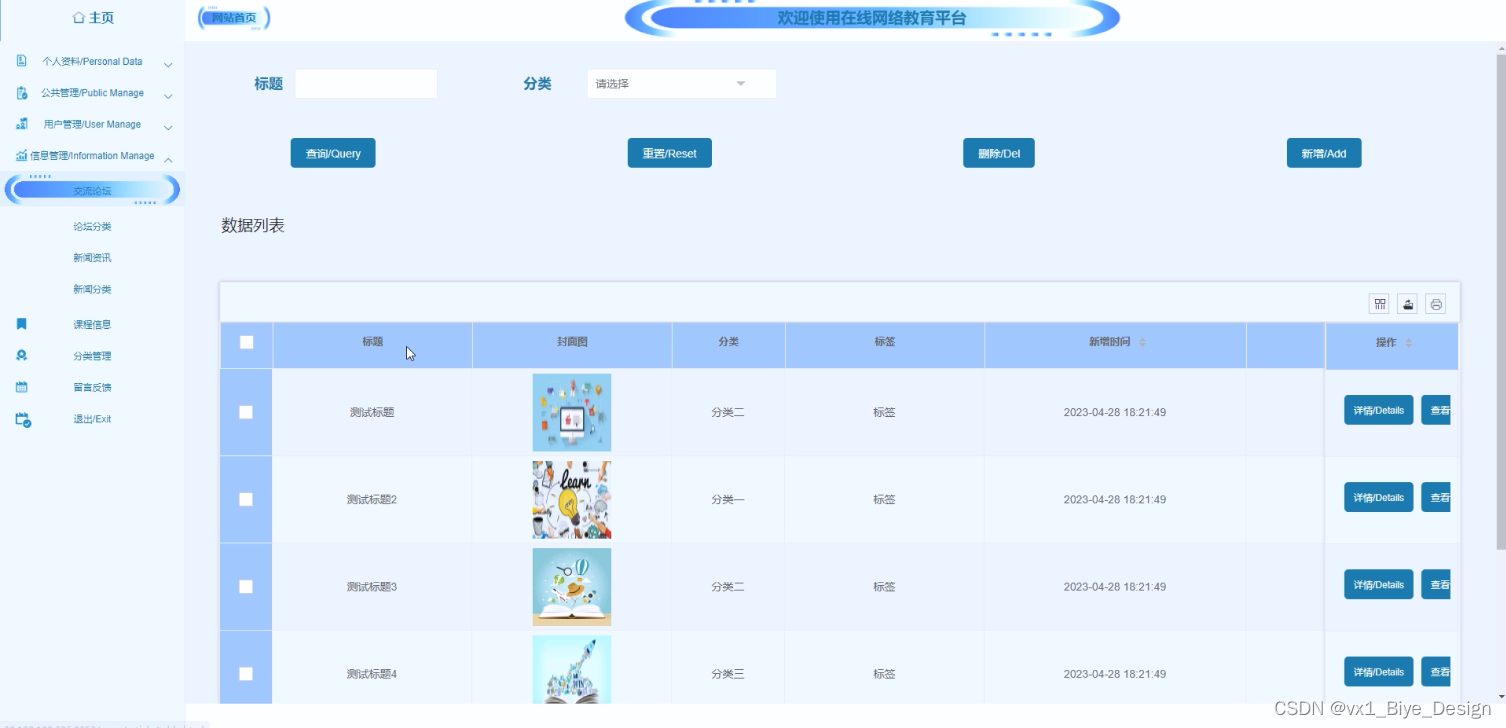Expand the 公共管理/Public Manage menu chevron
This screenshot has height=728, width=1506.
[168, 96]
